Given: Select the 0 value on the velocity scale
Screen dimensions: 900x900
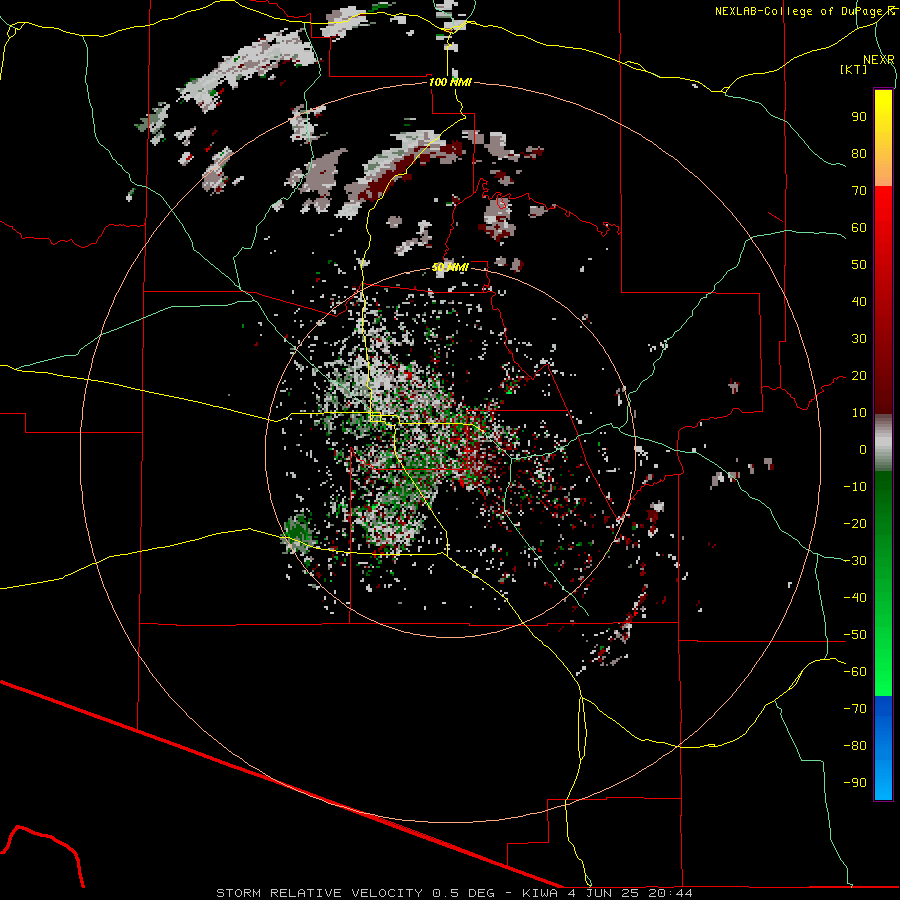Looking at the screenshot, I should click(863, 449).
